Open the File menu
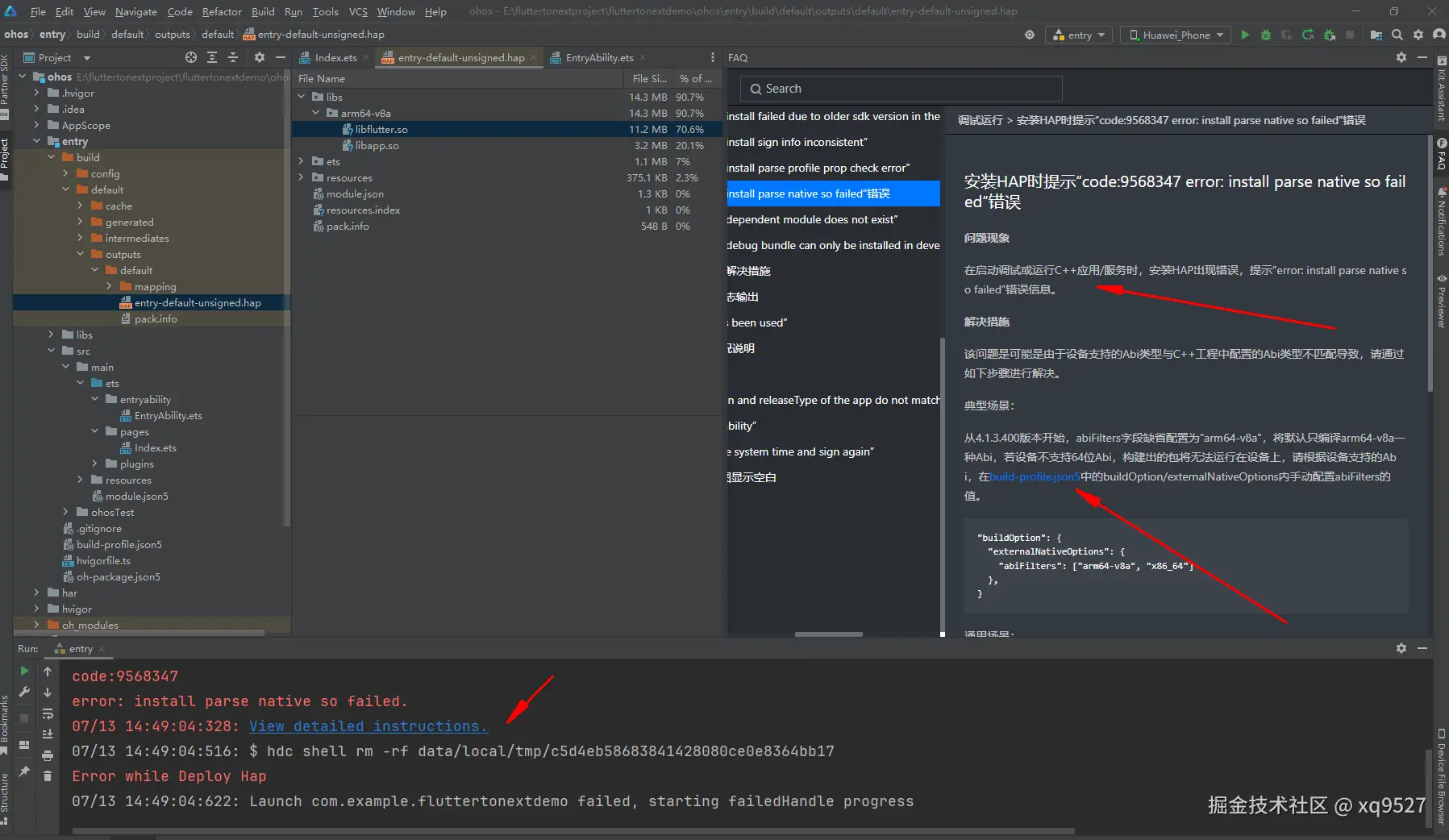The height and width of the screenshot is (840, 1449). point(38,11)
